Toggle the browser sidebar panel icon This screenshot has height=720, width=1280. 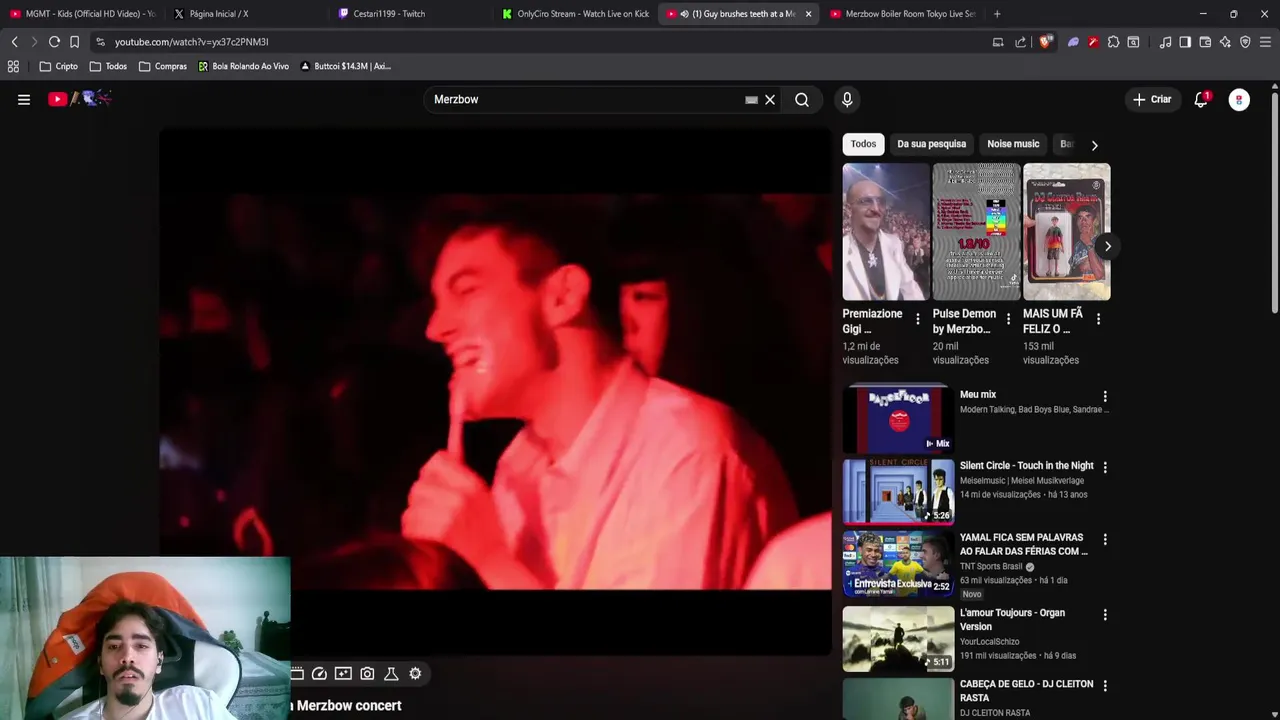tap(1185, 42)
